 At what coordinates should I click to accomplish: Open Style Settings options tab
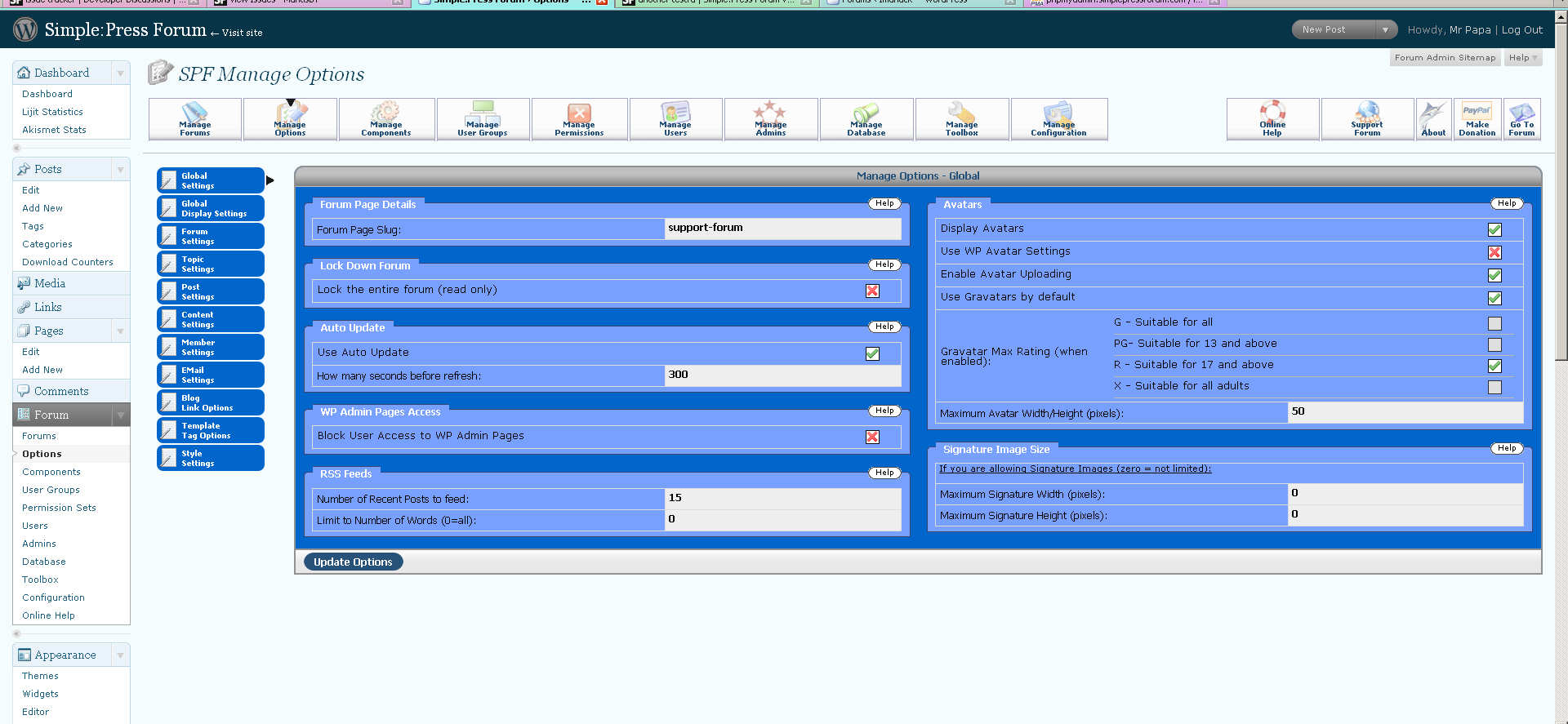[x=211, y=458]
